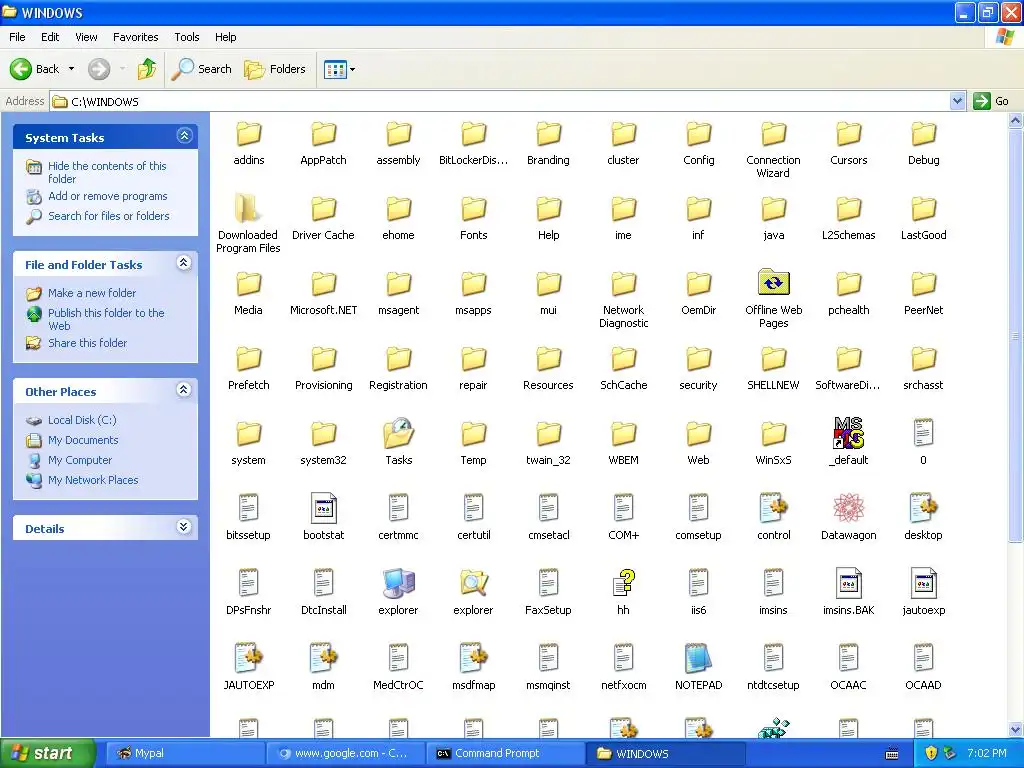Open the Back history dropdown arrow
This screenshot has height=768, width=1024.
click(x=71, y=69)
